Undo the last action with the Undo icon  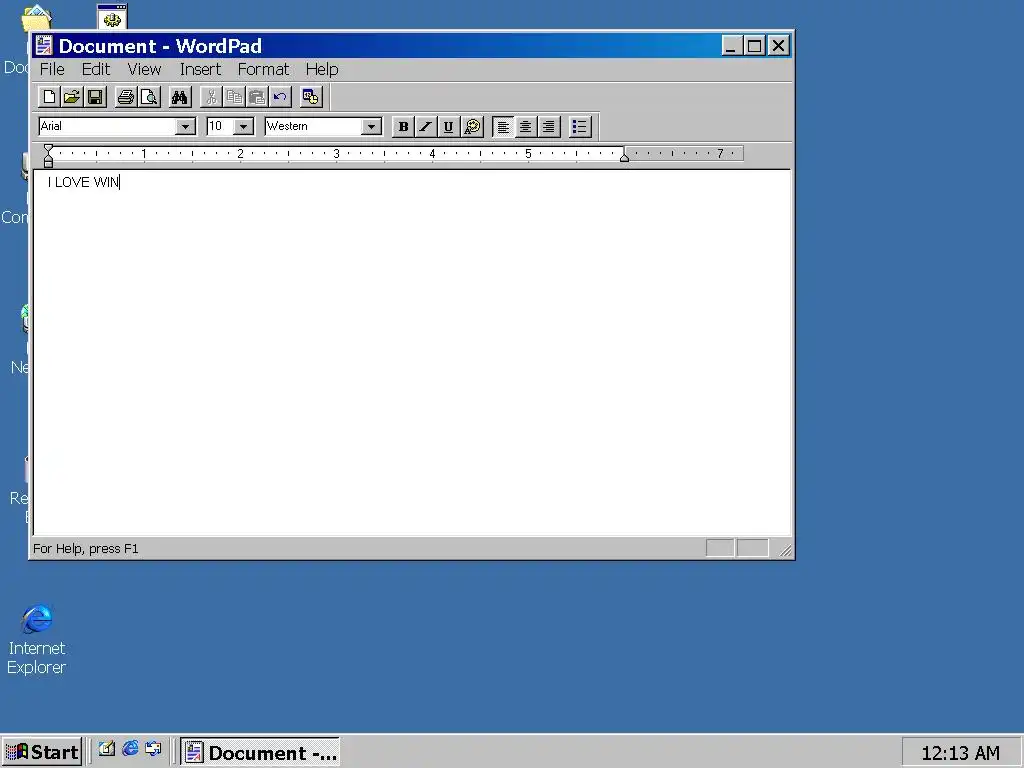pyautogui.click(x=280, y=97)
